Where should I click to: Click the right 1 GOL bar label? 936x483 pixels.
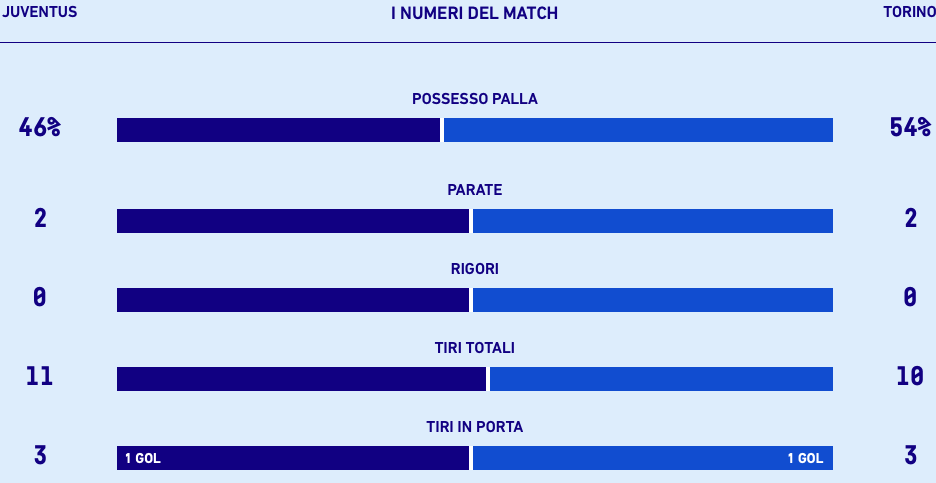click(805, 459)
